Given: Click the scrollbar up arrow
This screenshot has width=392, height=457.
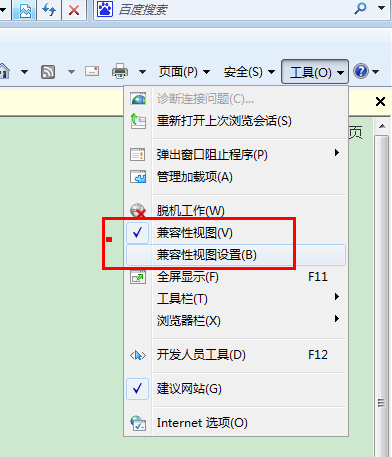Looking at the screenshot, I should (382, 126).
